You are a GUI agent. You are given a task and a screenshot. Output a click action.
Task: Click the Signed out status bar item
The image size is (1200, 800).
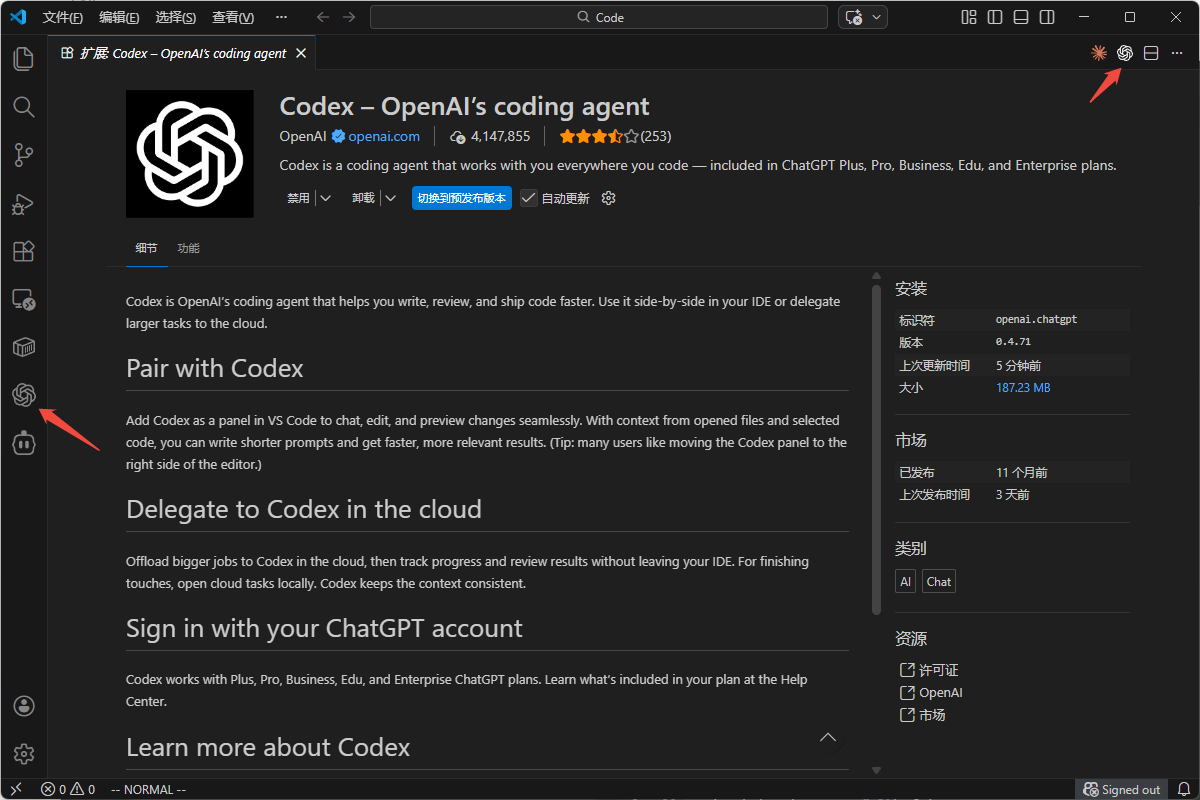pos(1123,789)
